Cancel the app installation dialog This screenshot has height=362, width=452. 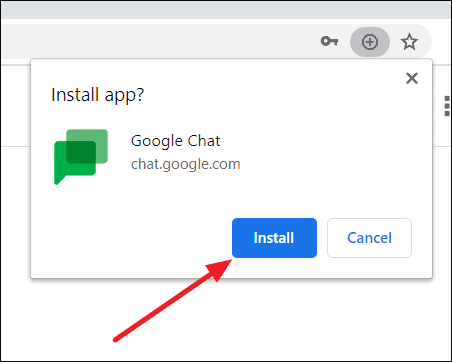pos(369,238)
